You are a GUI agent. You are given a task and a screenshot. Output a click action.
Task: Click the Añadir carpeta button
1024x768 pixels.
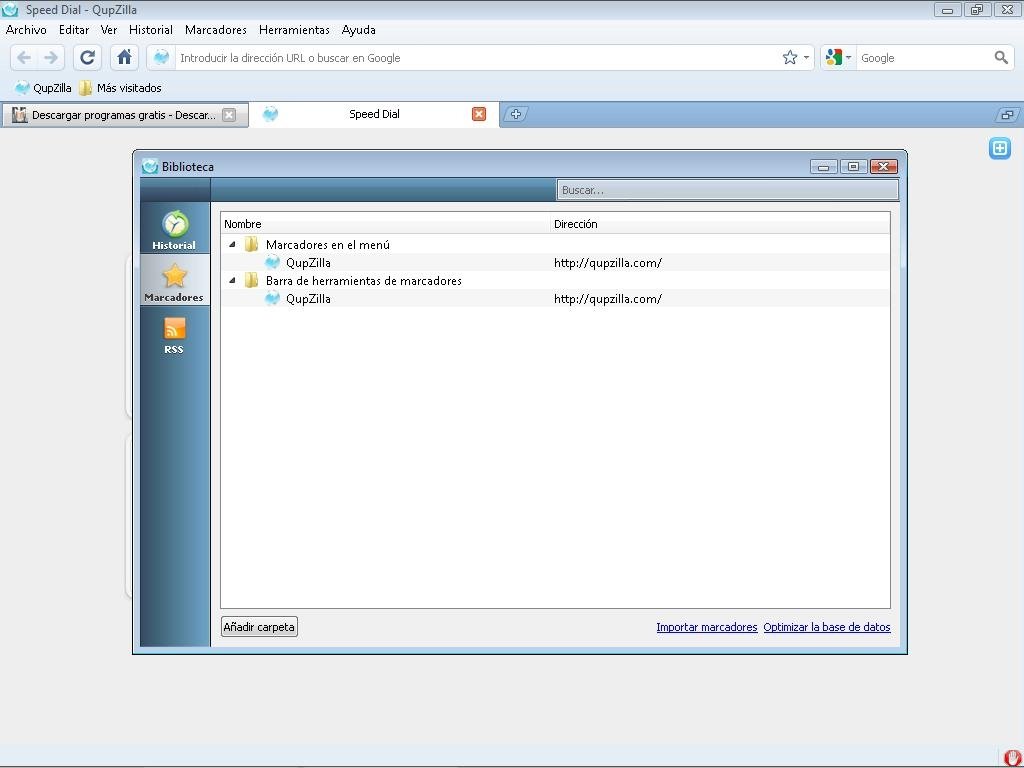(x=259, y=627)
